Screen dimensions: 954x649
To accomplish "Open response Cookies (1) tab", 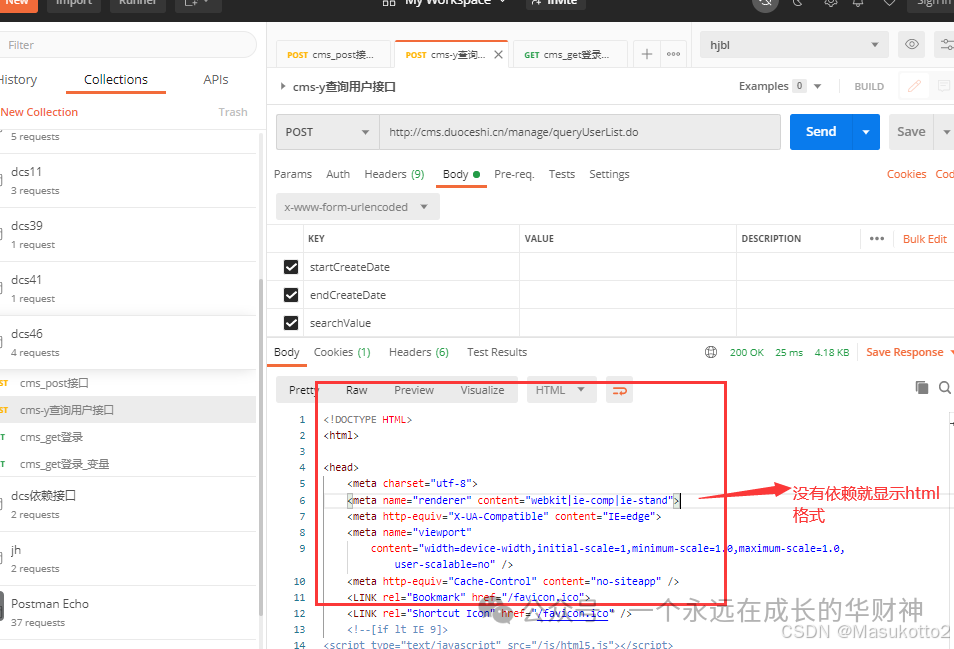I will (x=342, y=352).
